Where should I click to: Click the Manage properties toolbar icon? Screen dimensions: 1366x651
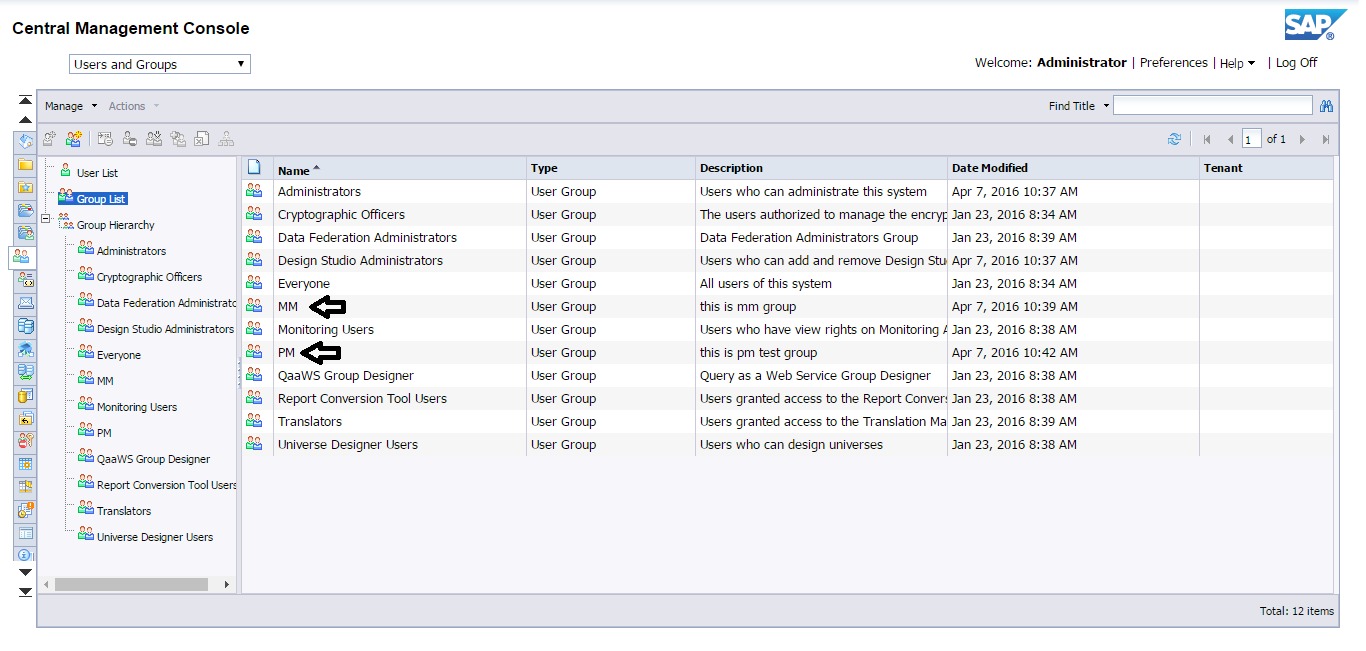[105, 139]
